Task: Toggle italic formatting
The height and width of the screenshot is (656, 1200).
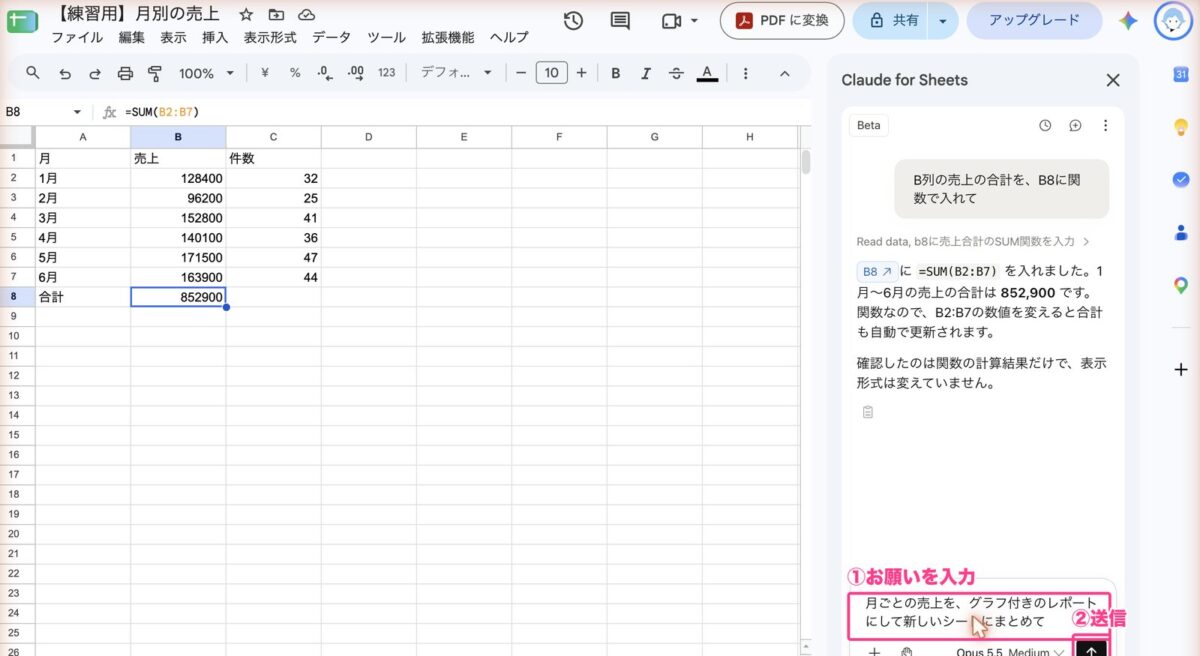Action: (646, 73)
